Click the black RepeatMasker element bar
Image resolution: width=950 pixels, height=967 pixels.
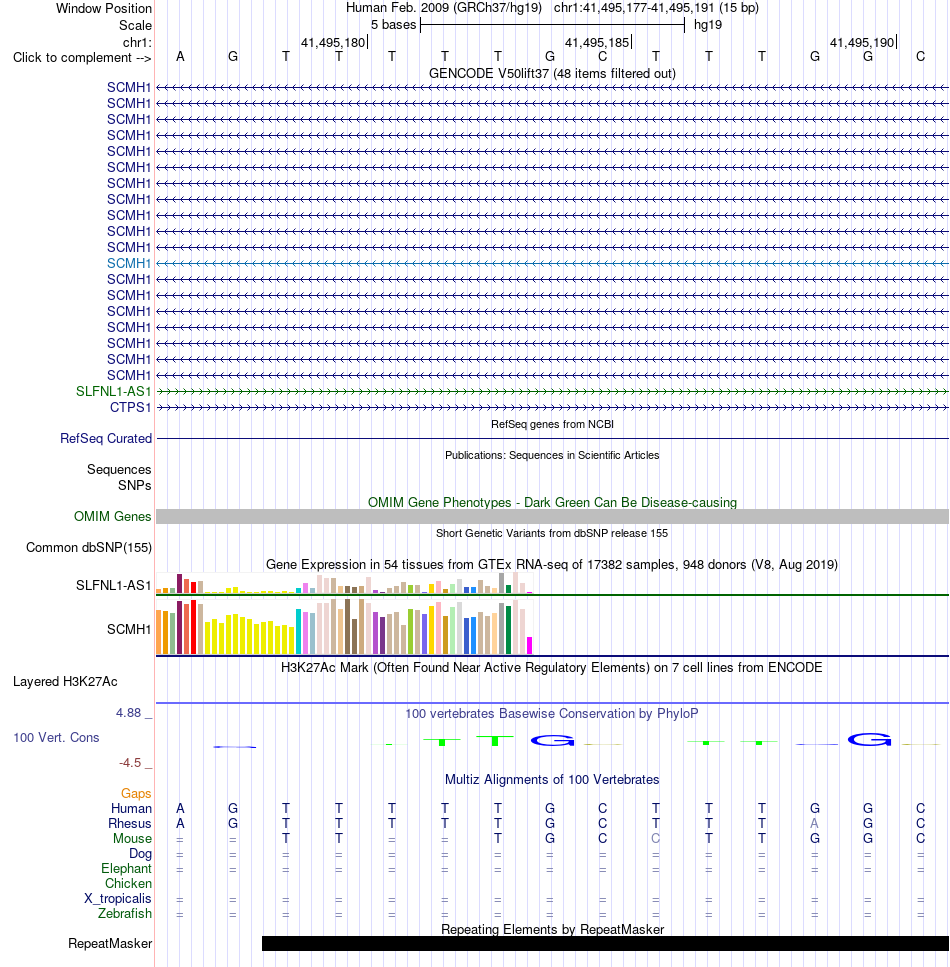(605, 944)
